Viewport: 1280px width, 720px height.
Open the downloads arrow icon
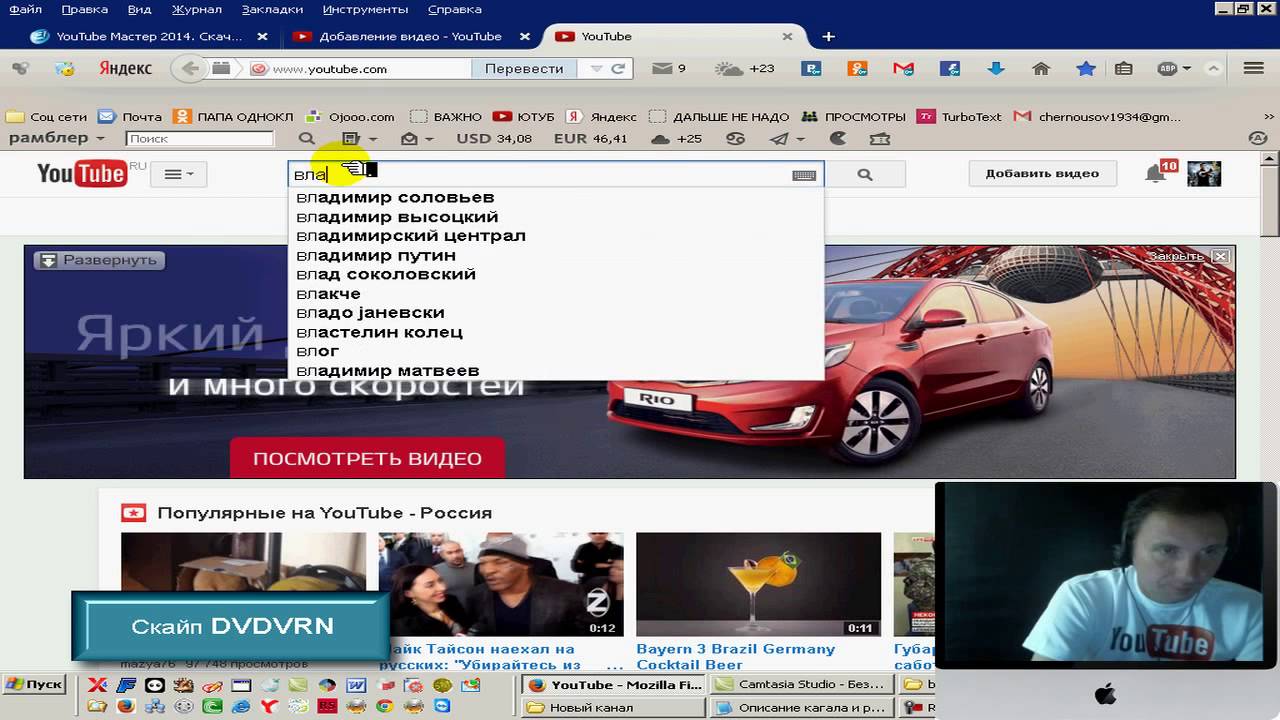click(x=996, y=69)
